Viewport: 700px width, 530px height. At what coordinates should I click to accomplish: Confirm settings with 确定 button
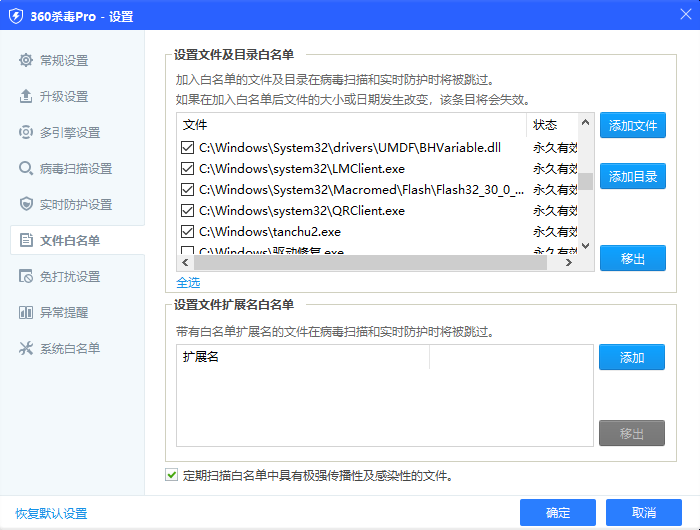[558, 513]
